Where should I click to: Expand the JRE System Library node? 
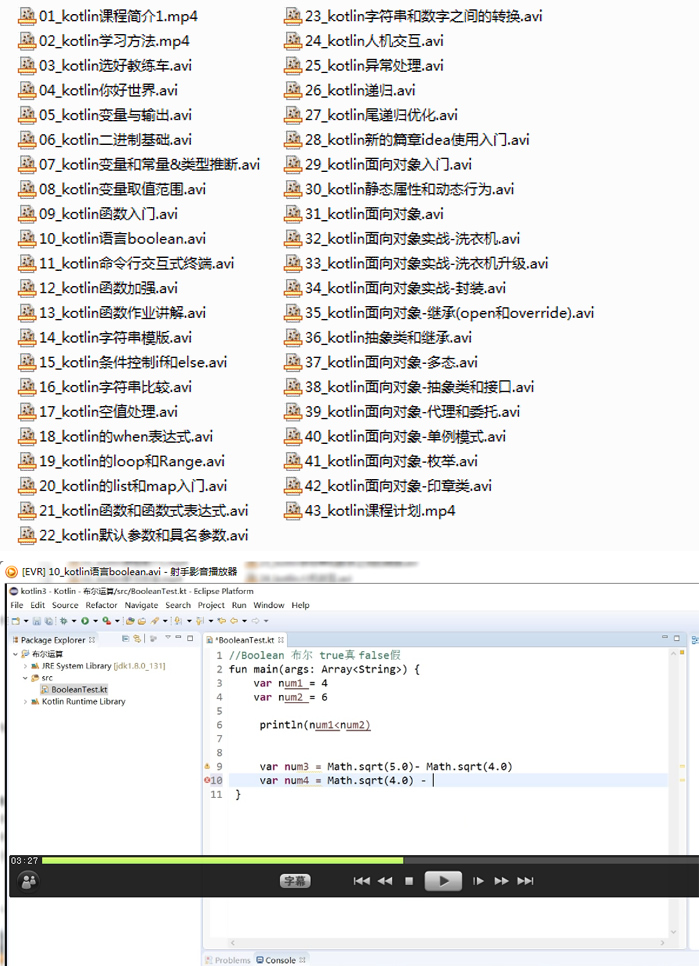tap(25, 665)
